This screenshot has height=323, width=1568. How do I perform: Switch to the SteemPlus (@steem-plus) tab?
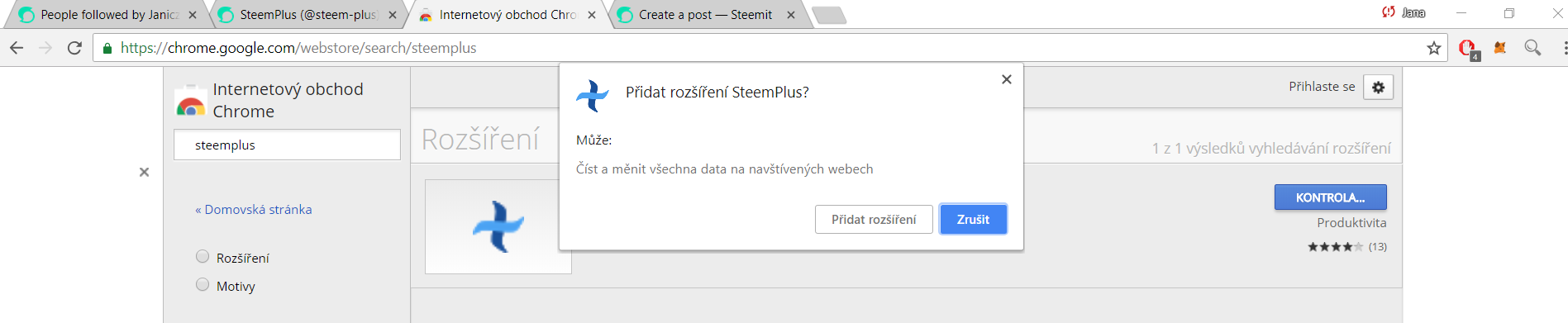307,15
